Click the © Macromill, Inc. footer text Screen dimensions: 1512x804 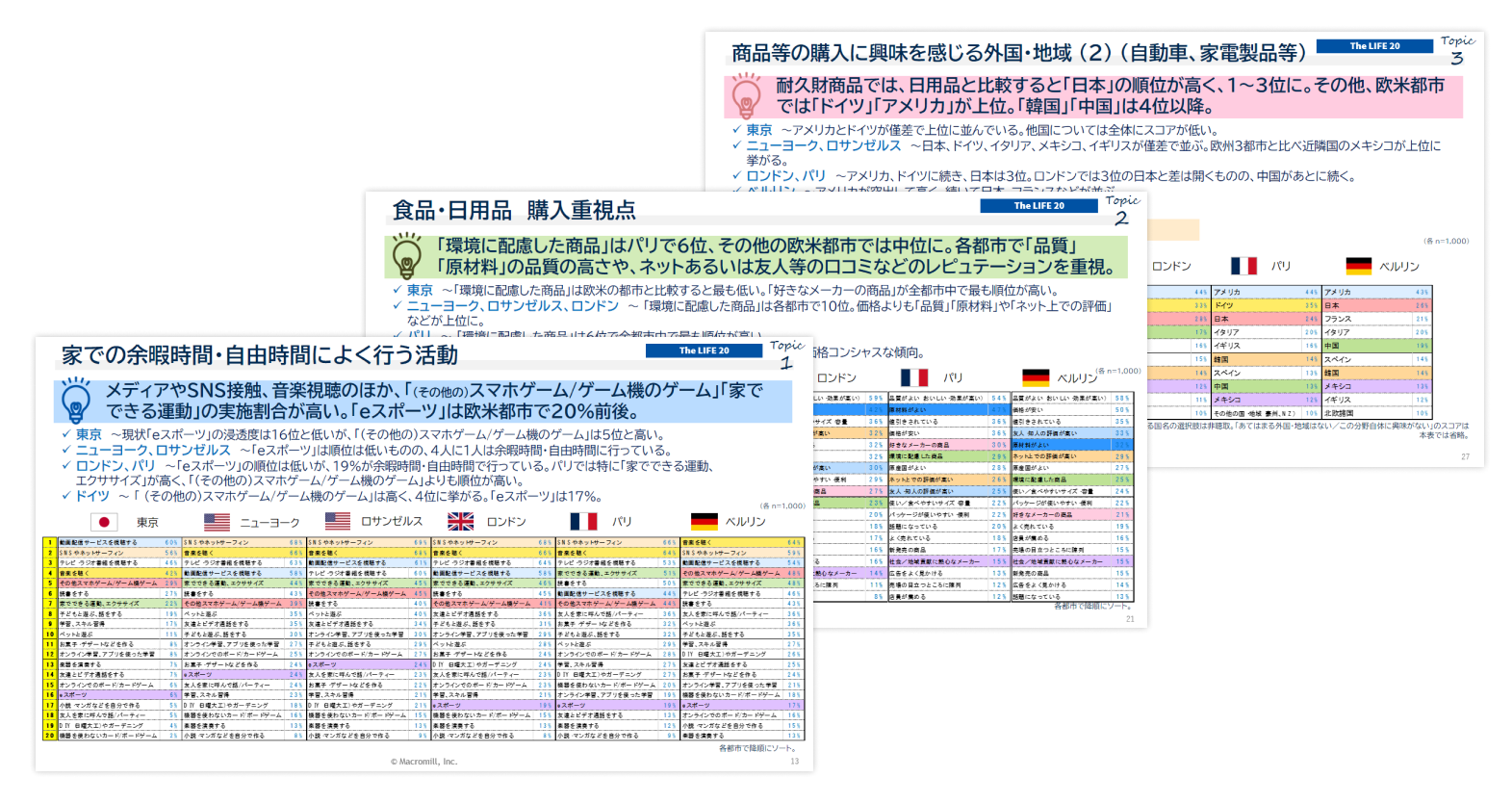424,762
